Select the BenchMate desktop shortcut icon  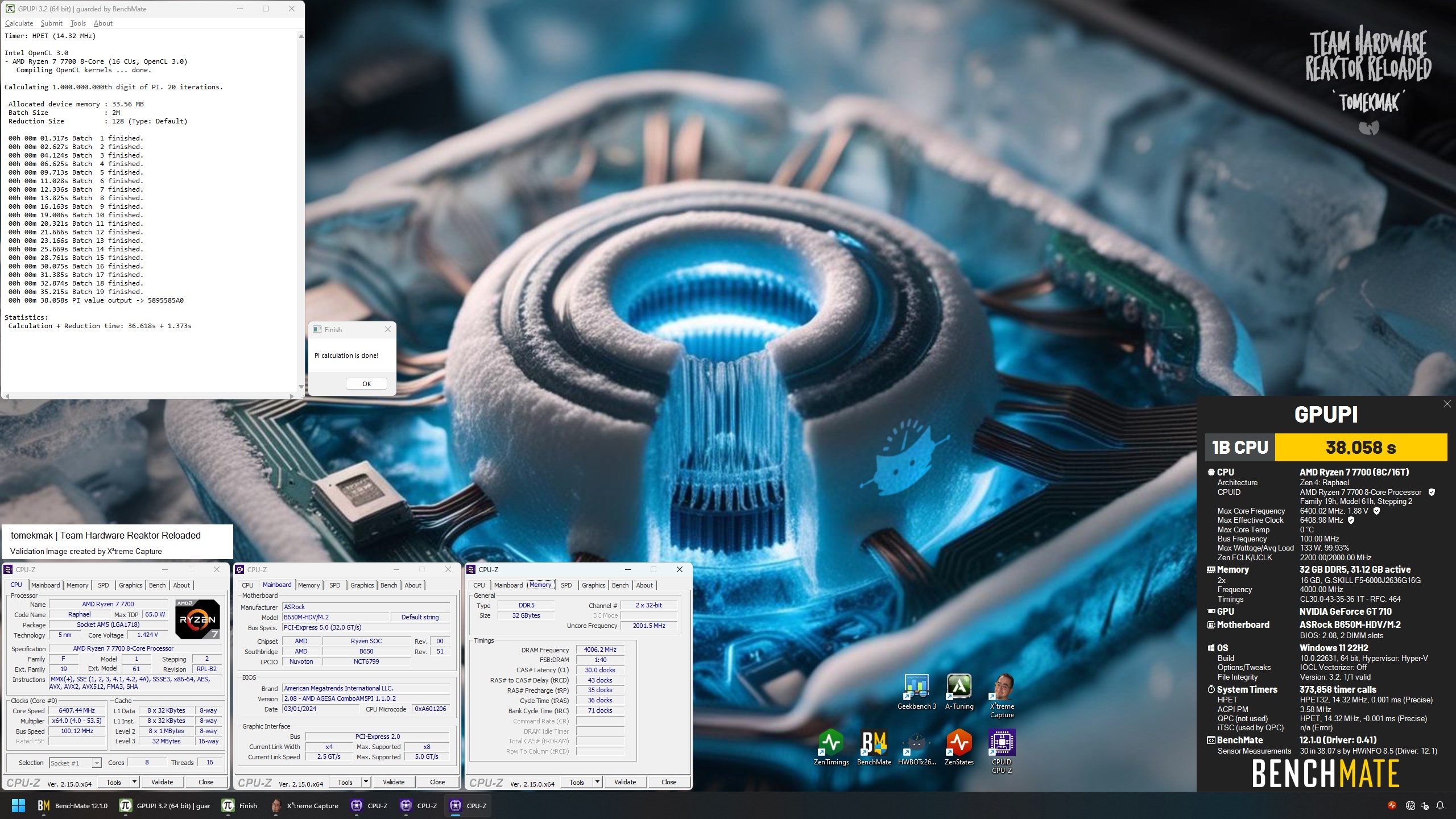pyautogui.click(x=874, y=747)
